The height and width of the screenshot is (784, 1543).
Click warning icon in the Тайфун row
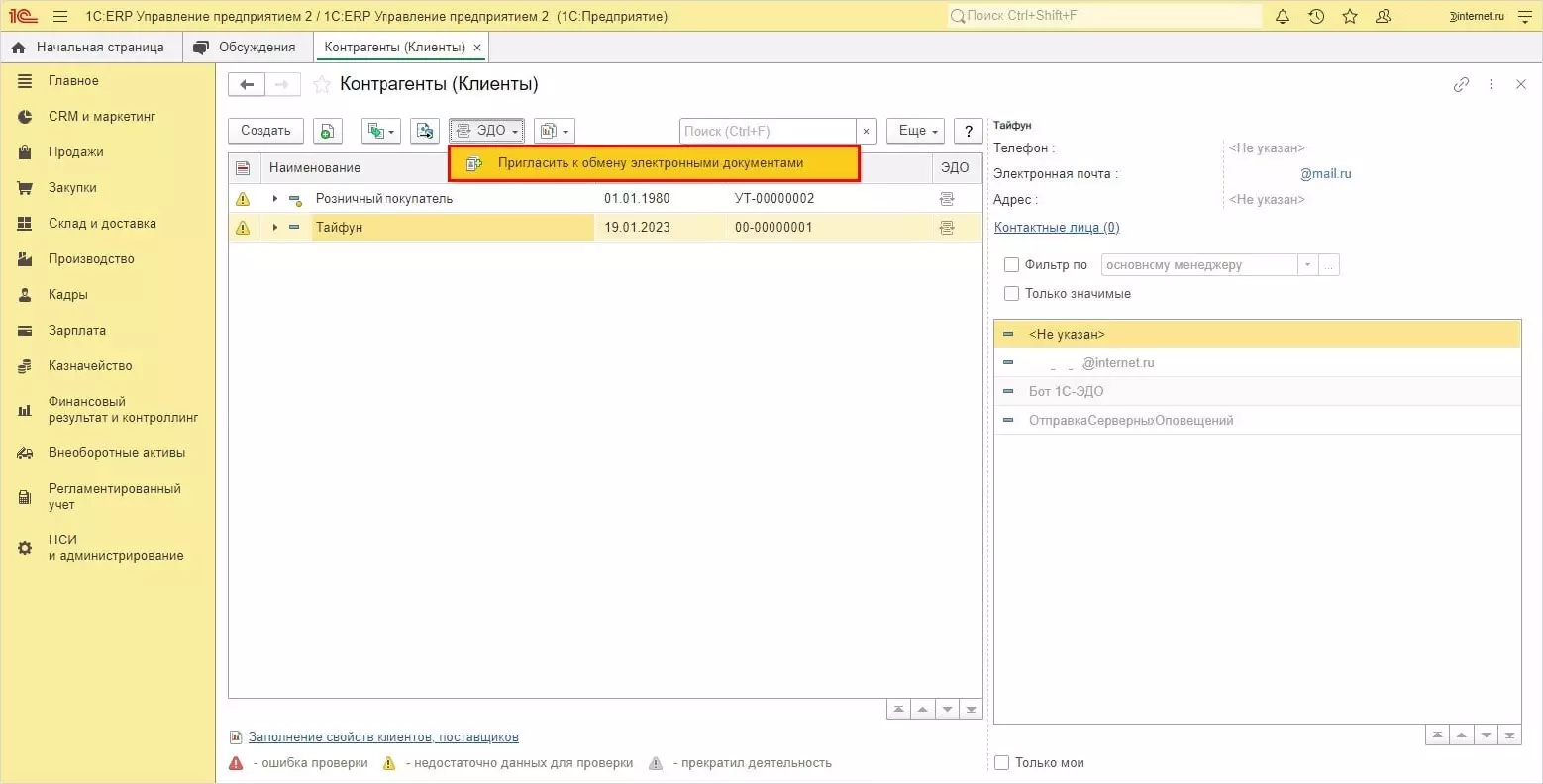[243, 228]
